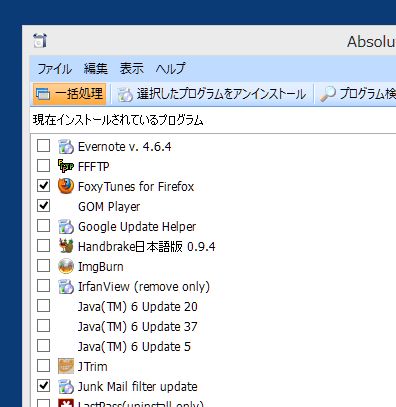This screenshot has width=396, height=407.
Task: Click the Google Update Helper icon
Action: pyautogui.click(x=66, y=226)
